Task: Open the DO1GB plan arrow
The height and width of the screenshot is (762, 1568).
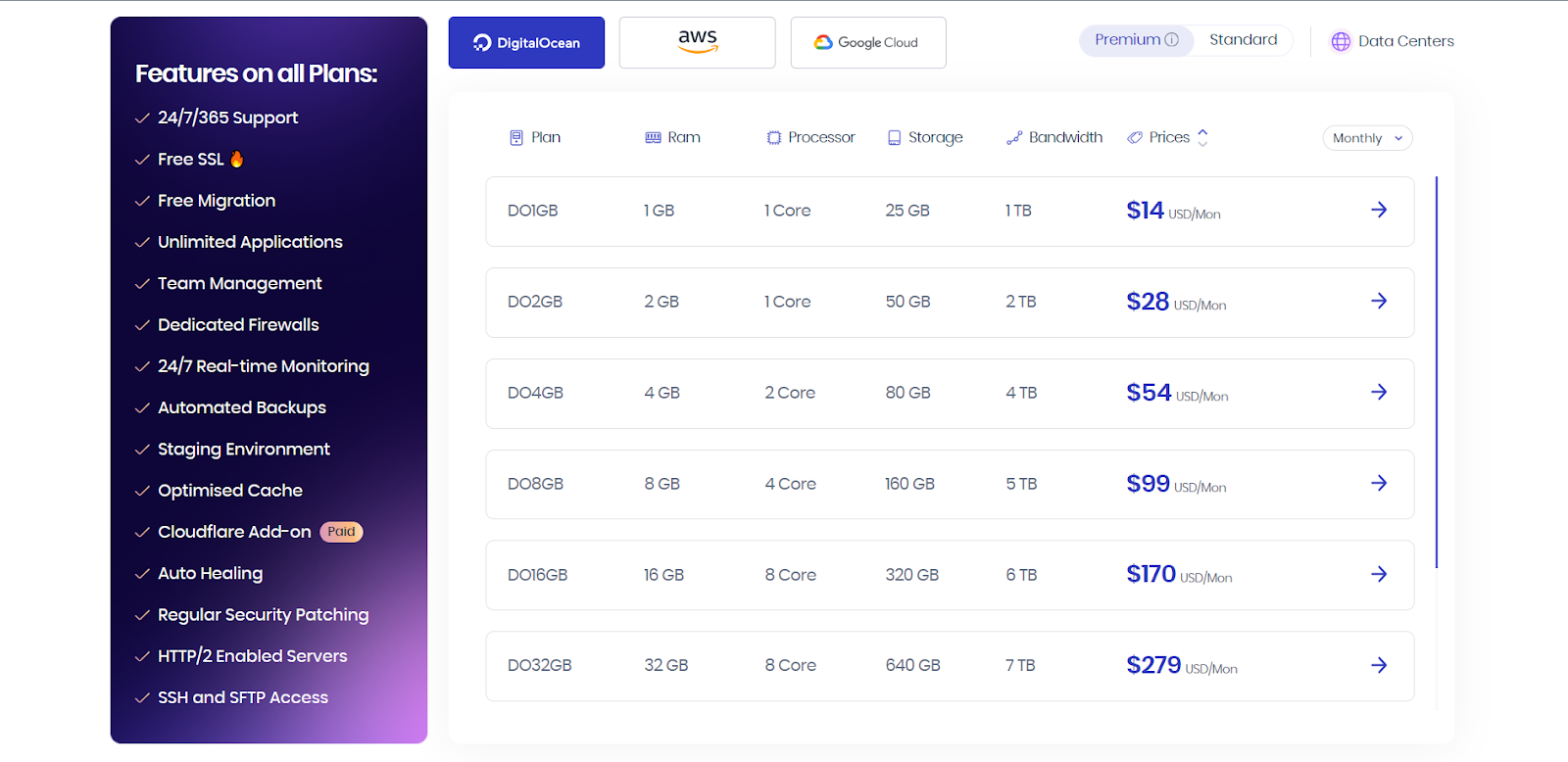Action: [x=1379, y=210]
